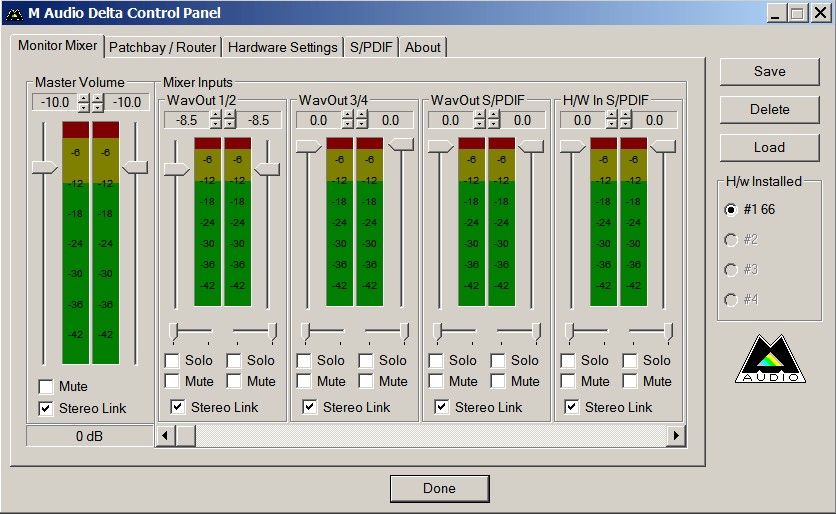Click the title bar application icon
This screenshot has width=836, height=514.
[14, 13]
